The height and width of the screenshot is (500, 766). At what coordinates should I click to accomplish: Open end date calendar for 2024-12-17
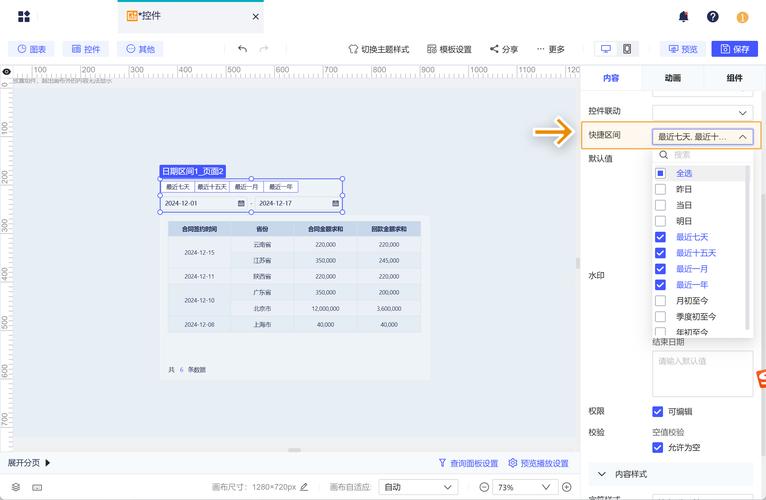(x=336, y=203)
